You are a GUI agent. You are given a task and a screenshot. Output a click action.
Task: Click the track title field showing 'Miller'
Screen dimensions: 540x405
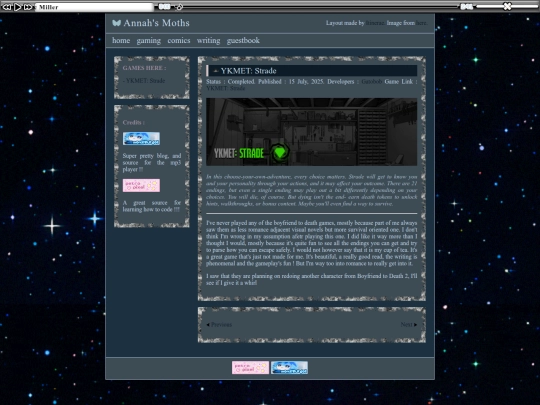point(94,7)
